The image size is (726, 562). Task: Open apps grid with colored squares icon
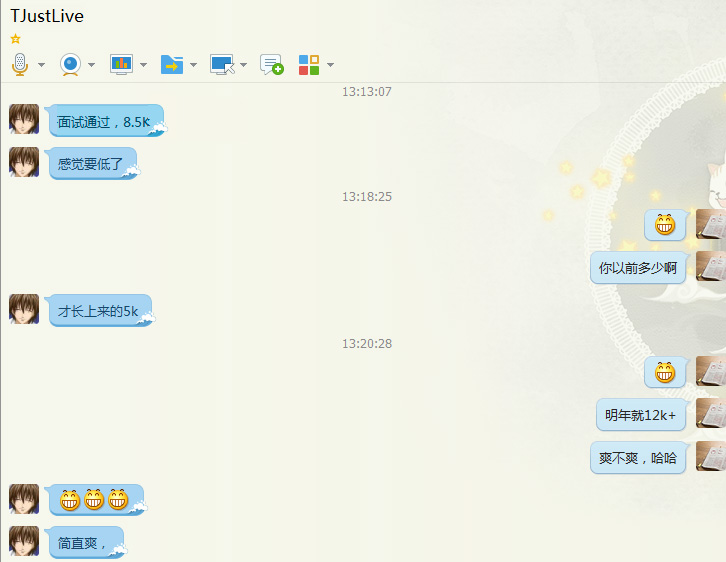[309, 65]
